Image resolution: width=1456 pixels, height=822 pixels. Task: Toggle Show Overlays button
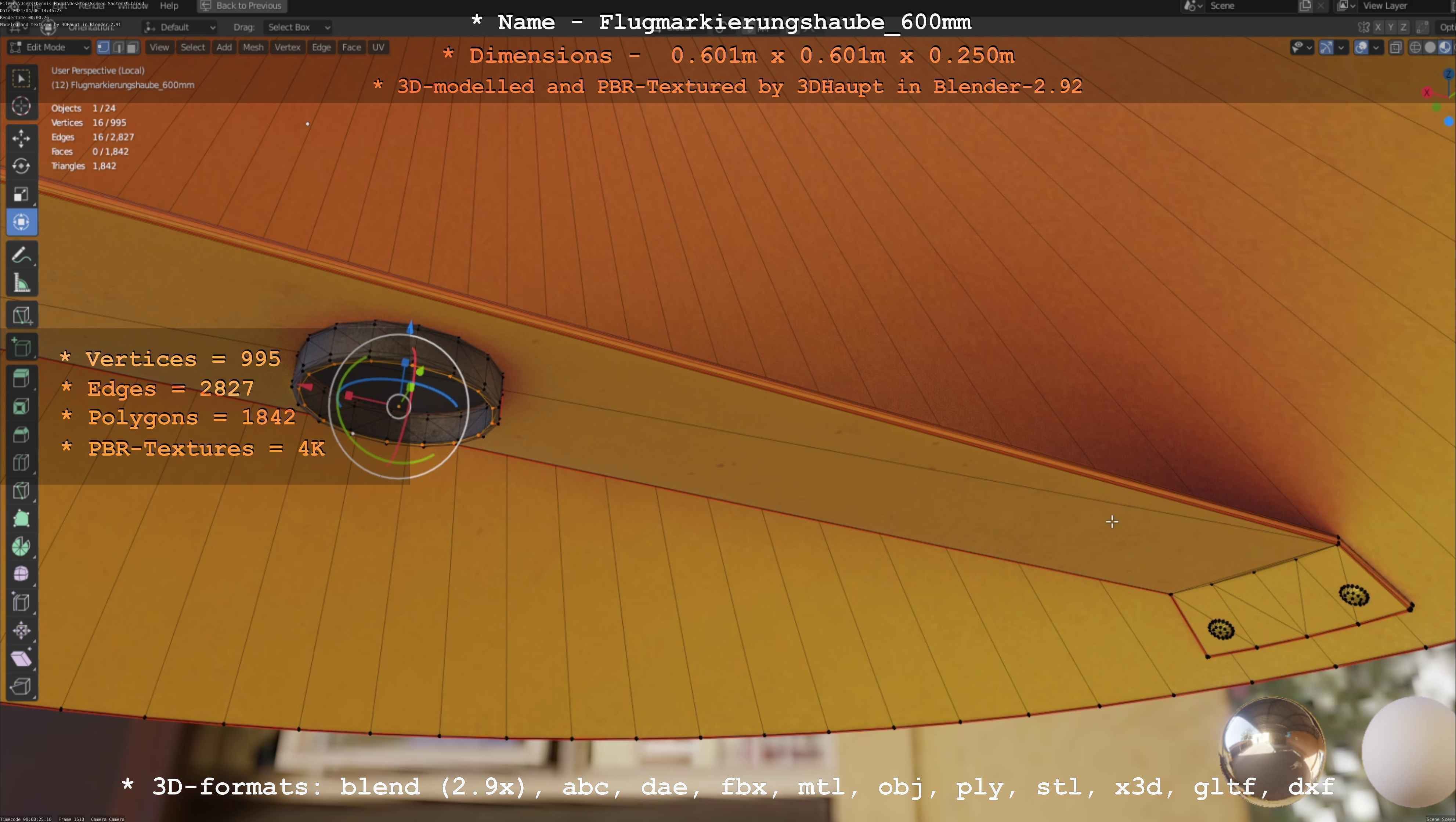1361,47
